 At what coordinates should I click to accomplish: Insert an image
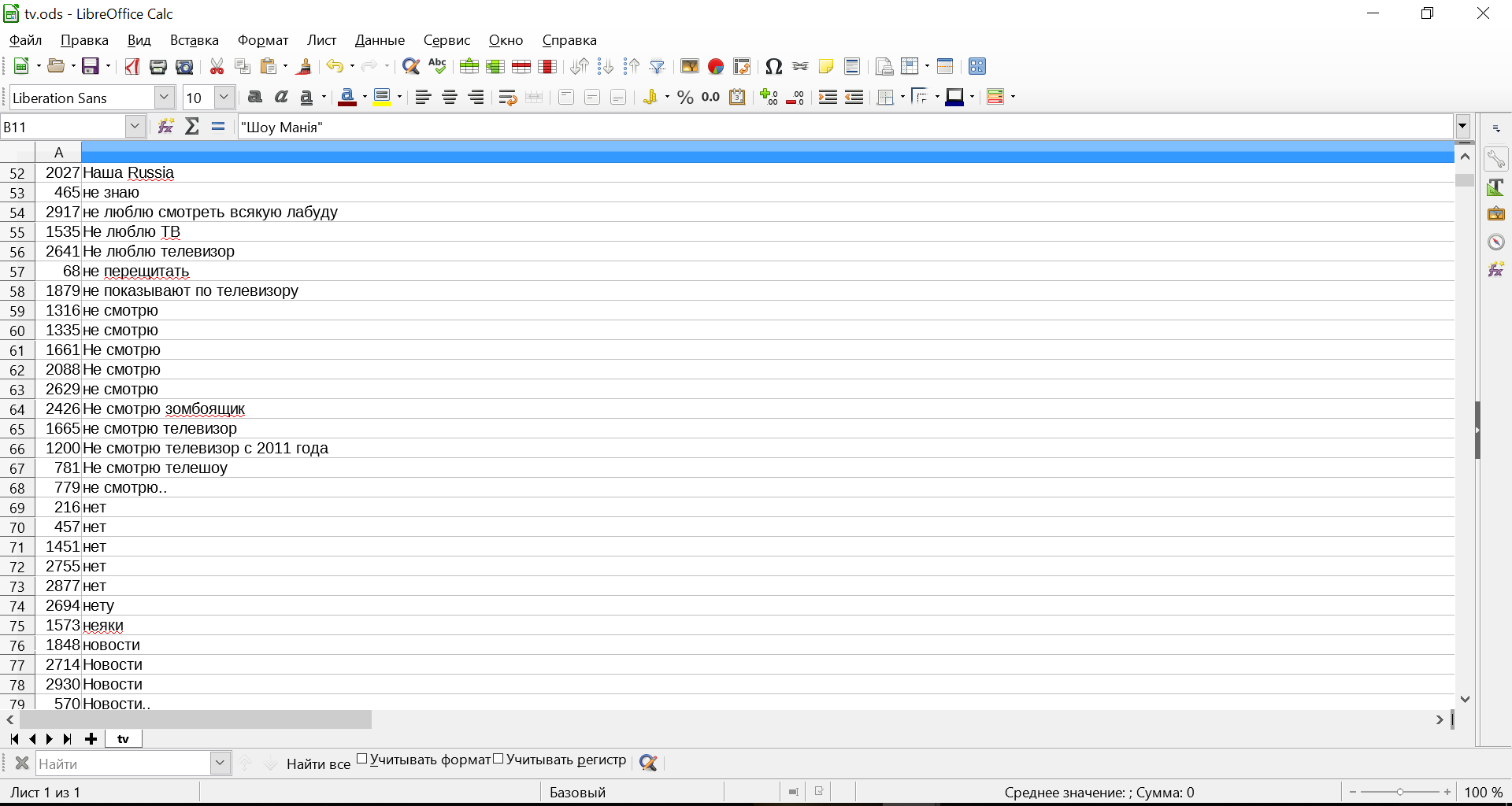coord(690,67)
